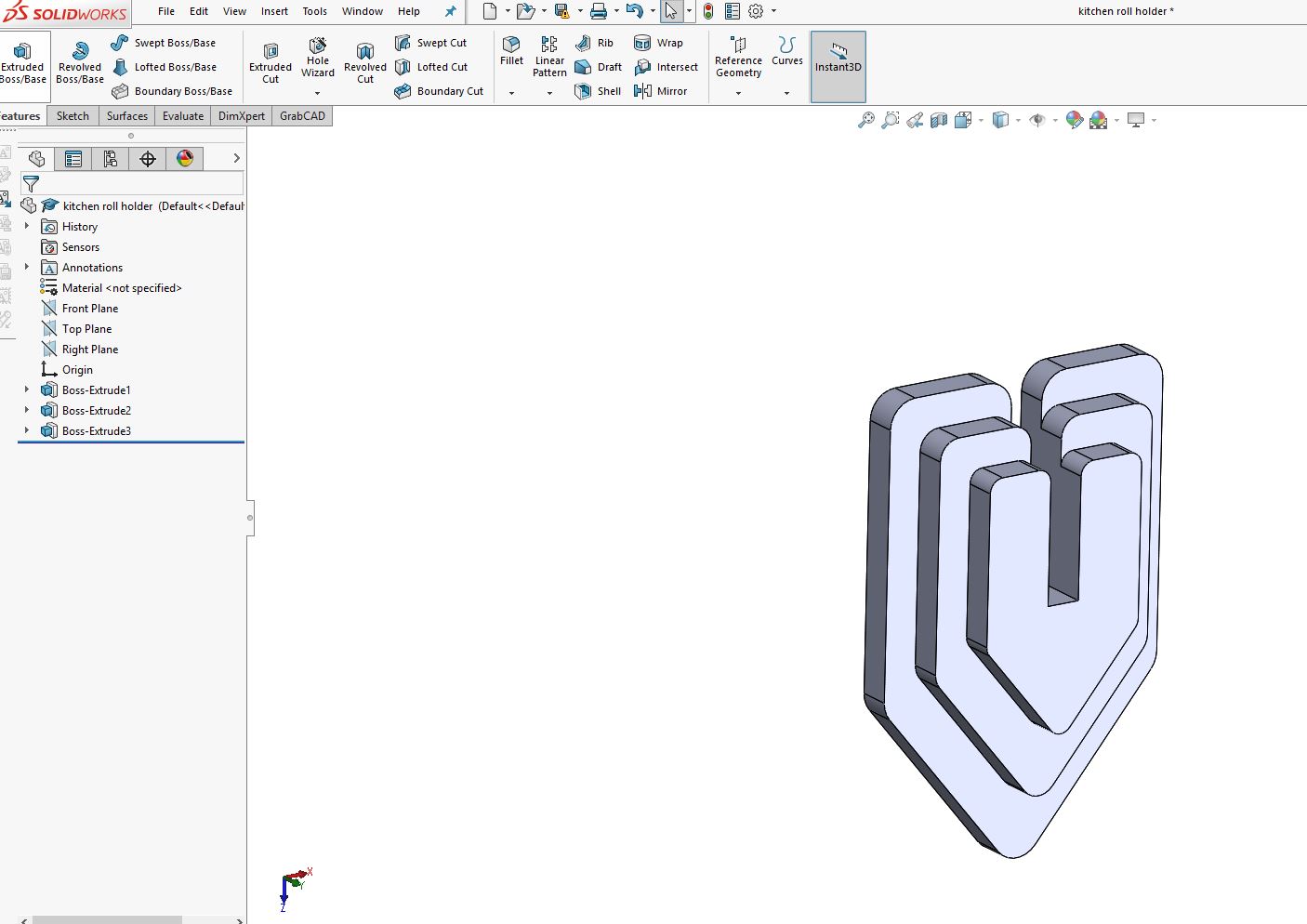This screenshot has height=924, width=1307.
Task: Click the Intersect tool
Action: (x=666, y=67)
